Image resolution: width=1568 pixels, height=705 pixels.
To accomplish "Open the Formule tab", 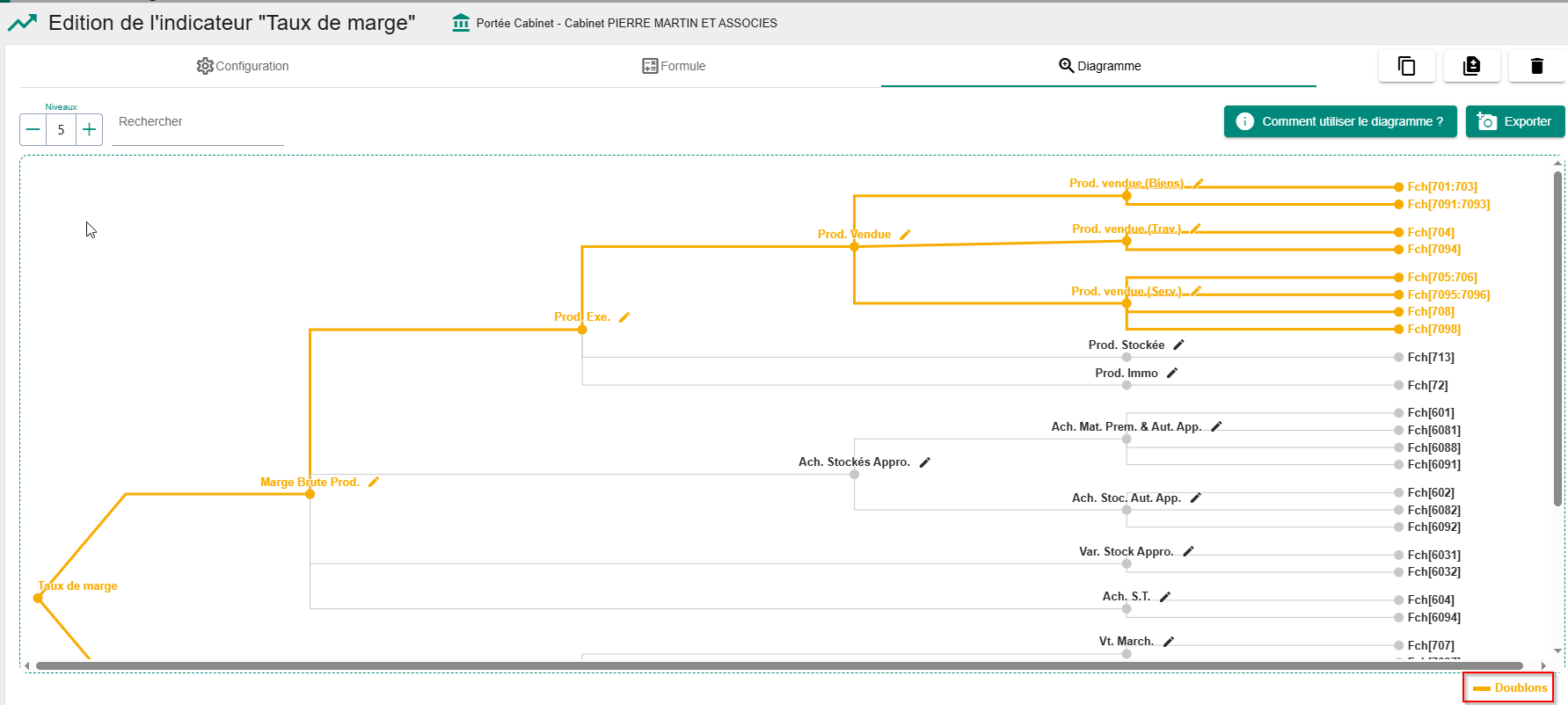I will pyautogui.click(x=674, y=66).
